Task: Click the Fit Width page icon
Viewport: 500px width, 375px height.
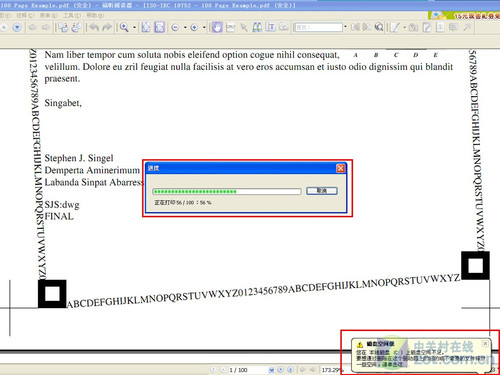Action: pos(160,27)
